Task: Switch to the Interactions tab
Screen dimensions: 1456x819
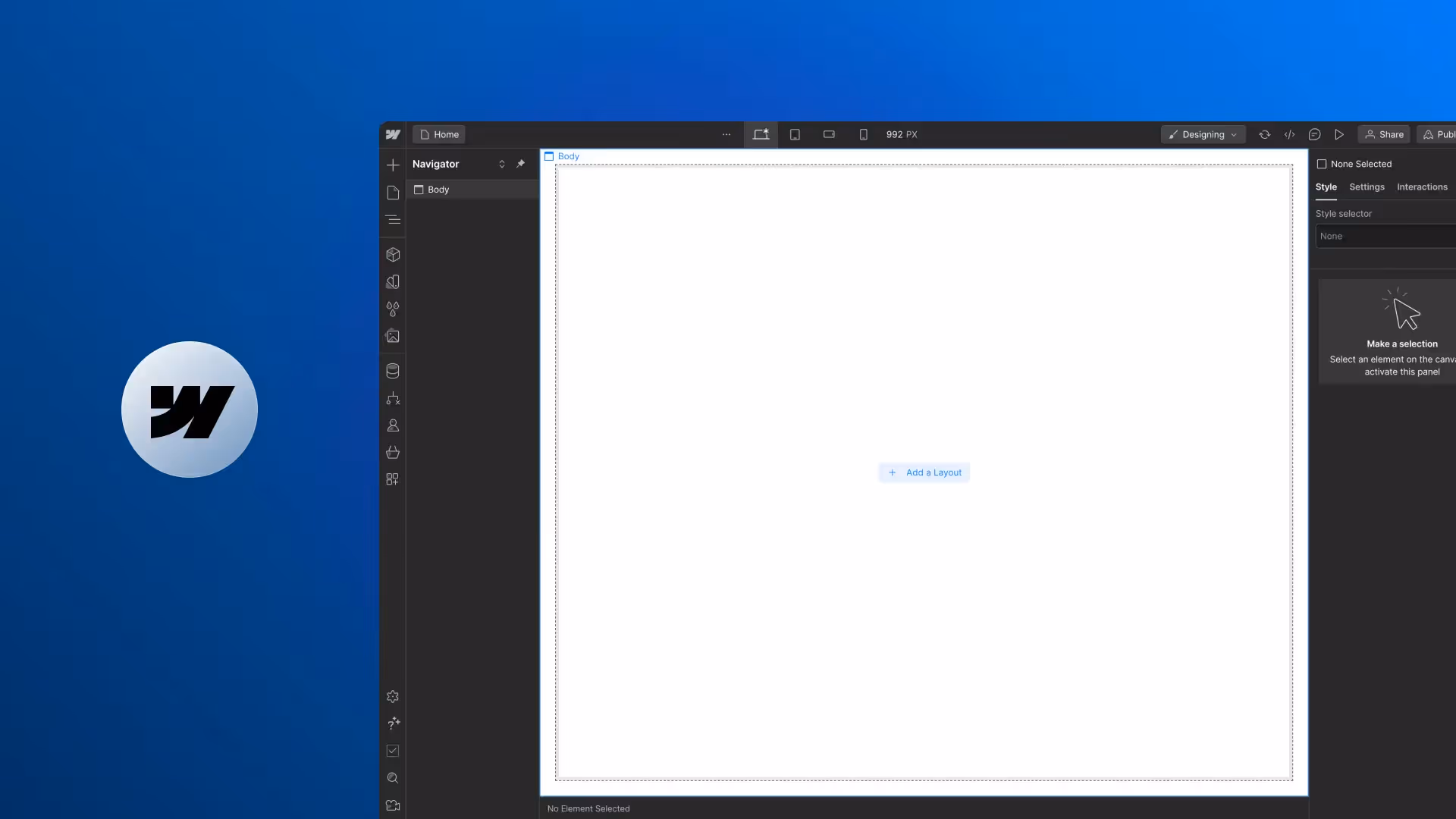Action: 1422,187
